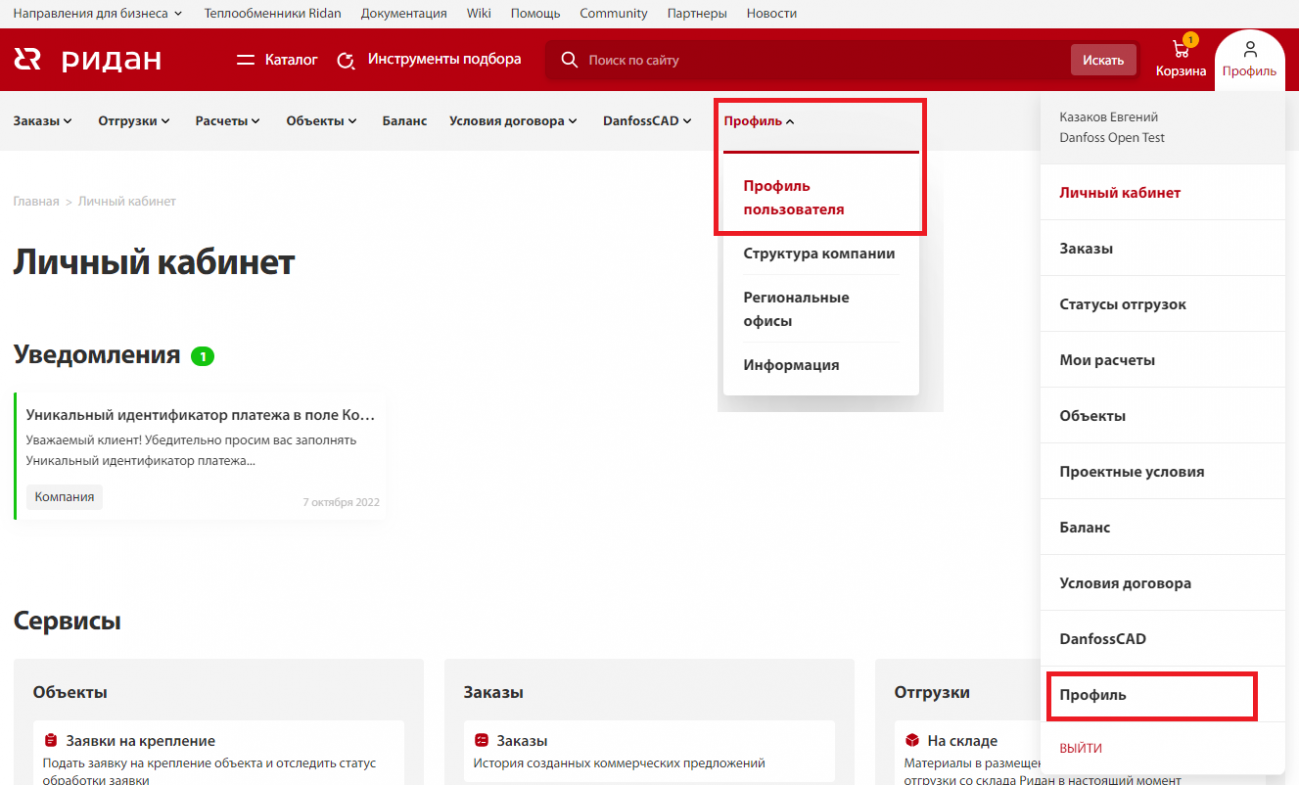This screenshot has height=785, width=1299.
Task: Open the Корзина shopping cart icon
Action: [1179, 48]
